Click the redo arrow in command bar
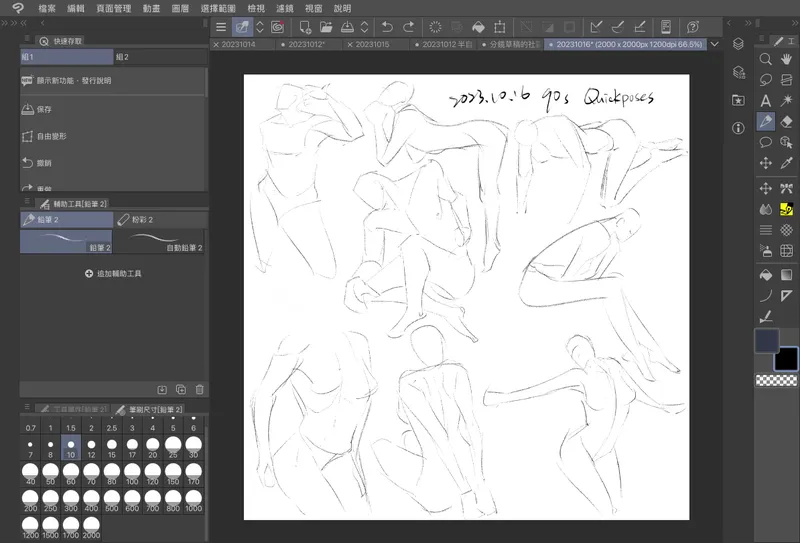The image size is (800, 543). pyautogui.click(x=407, y=26)
